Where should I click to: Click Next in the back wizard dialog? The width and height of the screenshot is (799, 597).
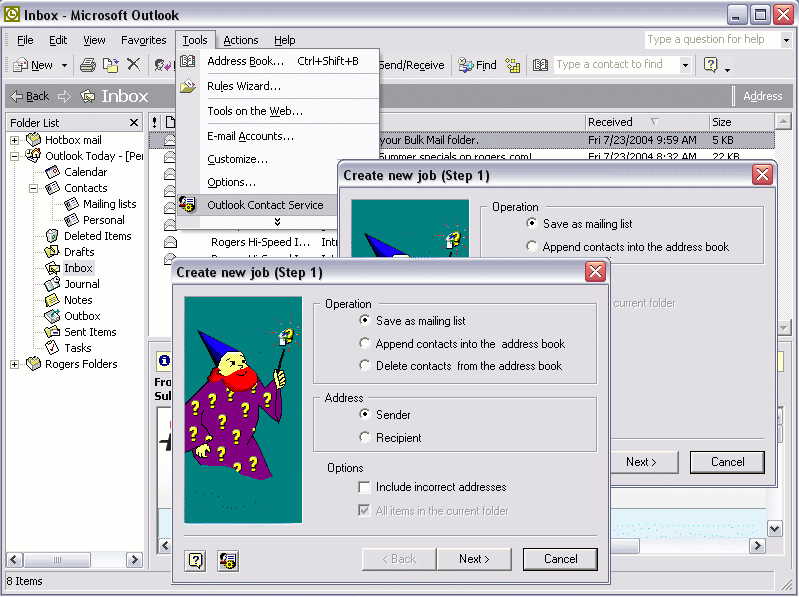(x=643, y=462)
